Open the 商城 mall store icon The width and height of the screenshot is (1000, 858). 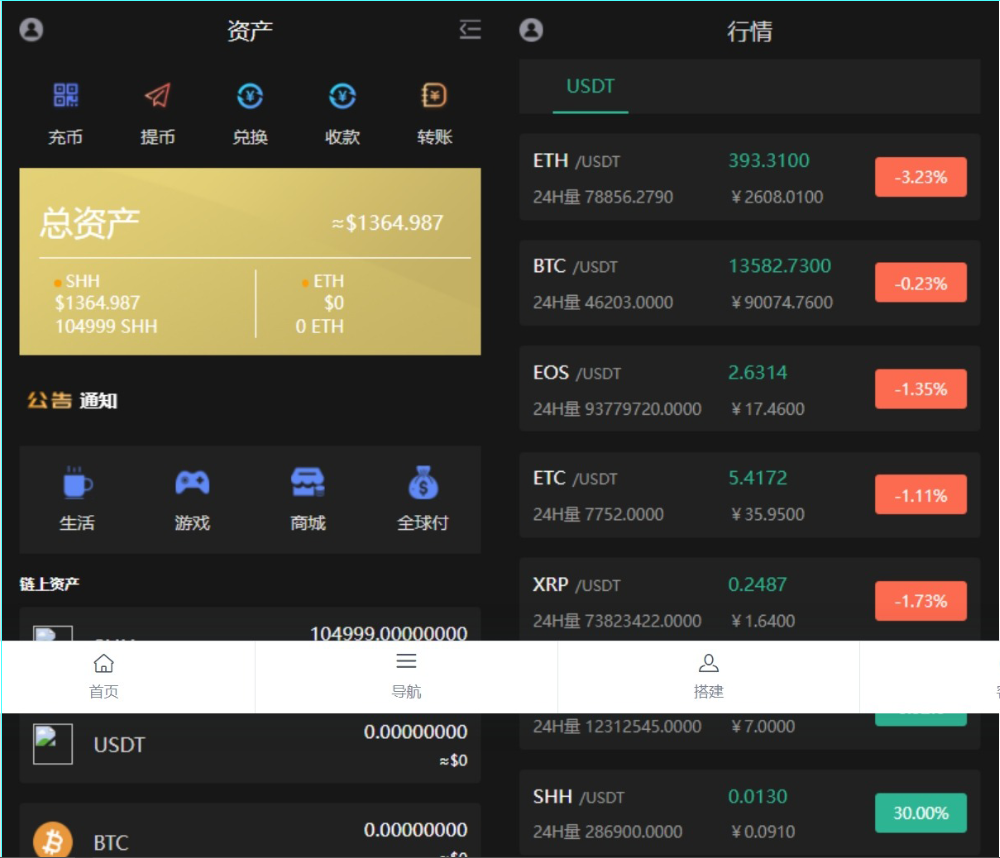(x=308, y=484)
